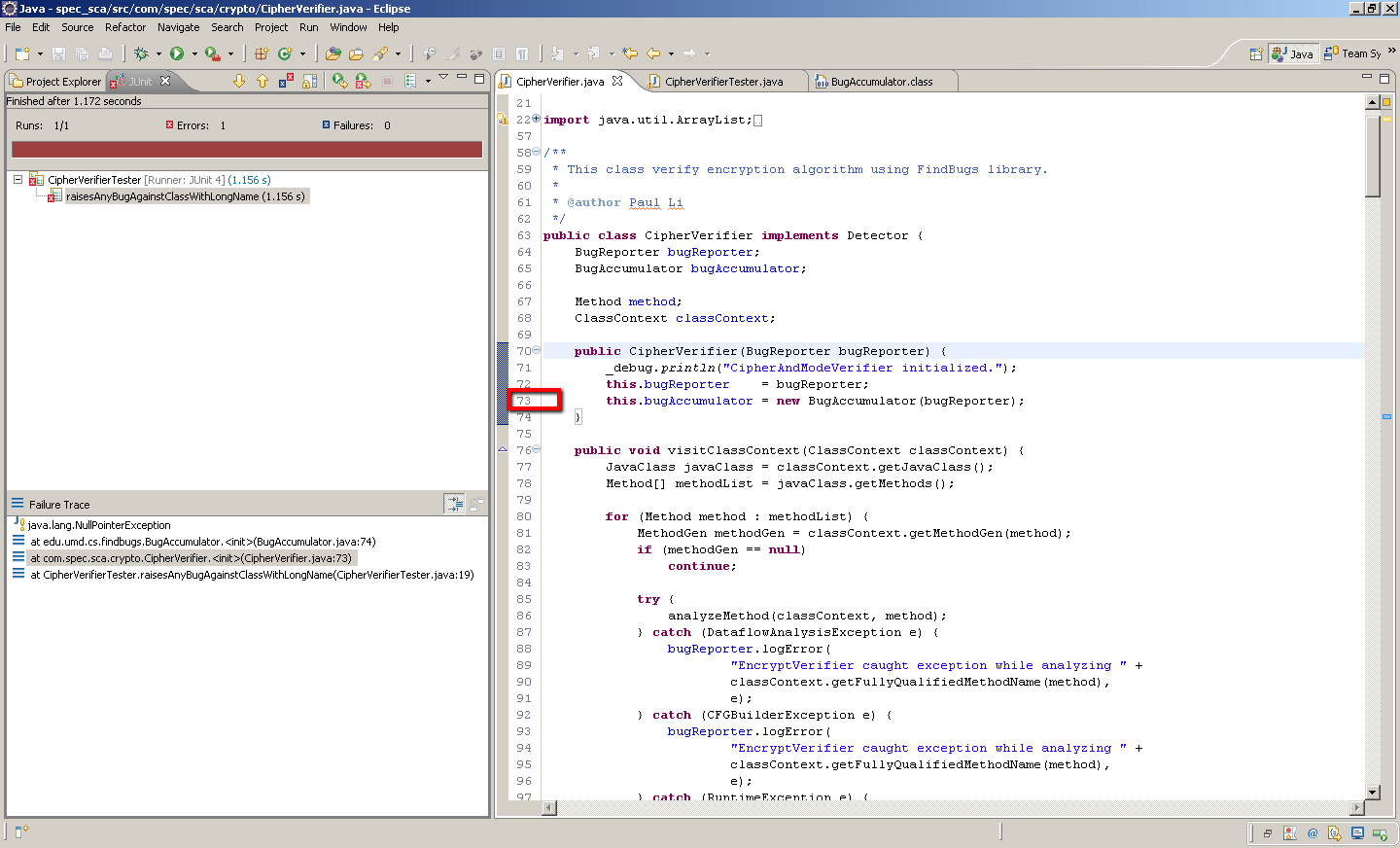Open the Project menu
This screenshot has width=1400, height=848.
271,27
